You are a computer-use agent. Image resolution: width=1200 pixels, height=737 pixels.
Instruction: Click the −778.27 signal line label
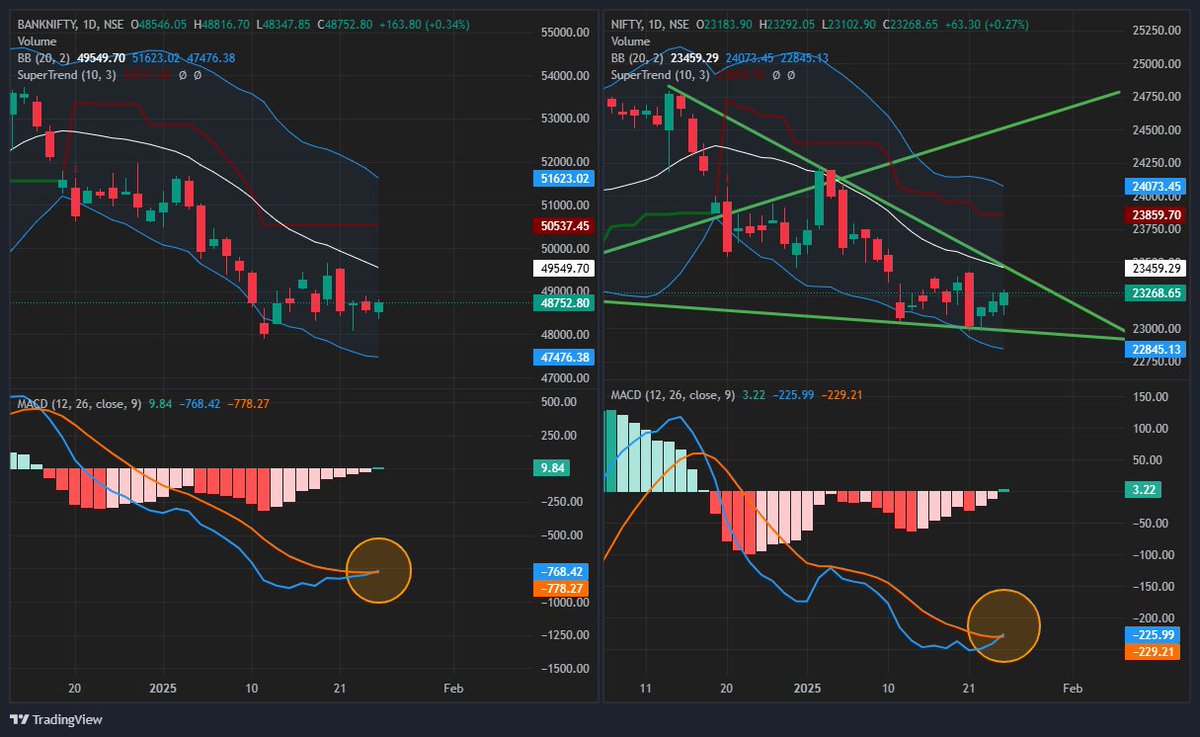point(561,589)
